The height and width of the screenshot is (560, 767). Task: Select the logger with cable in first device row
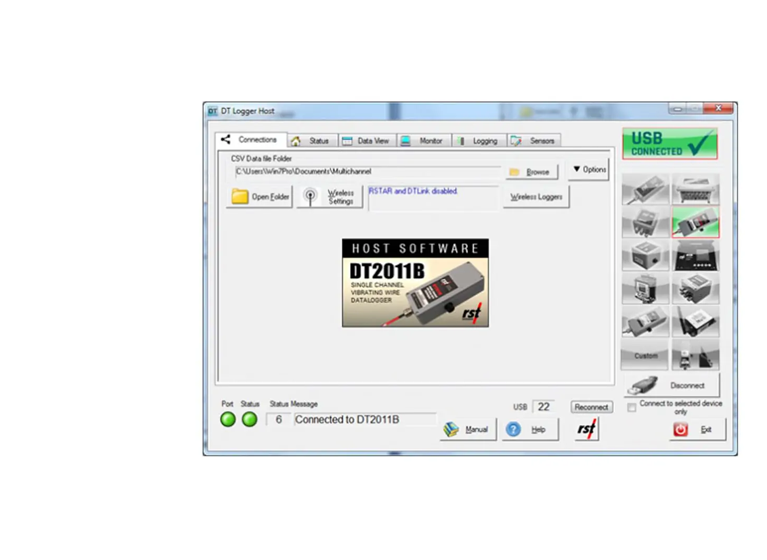(x=645, y=189)
